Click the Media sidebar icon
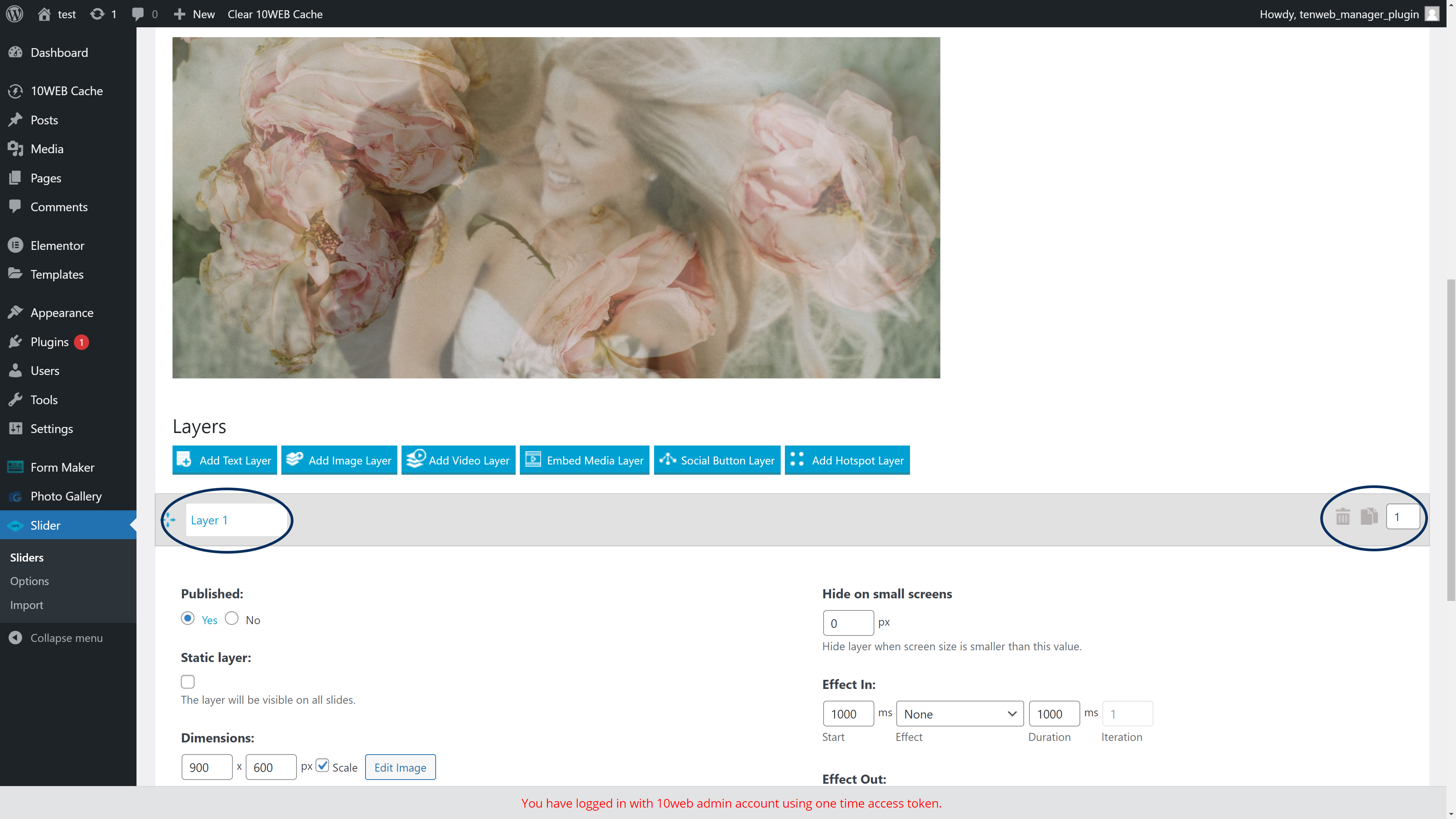Screen dimensions: 1456x819 (15, 149)
